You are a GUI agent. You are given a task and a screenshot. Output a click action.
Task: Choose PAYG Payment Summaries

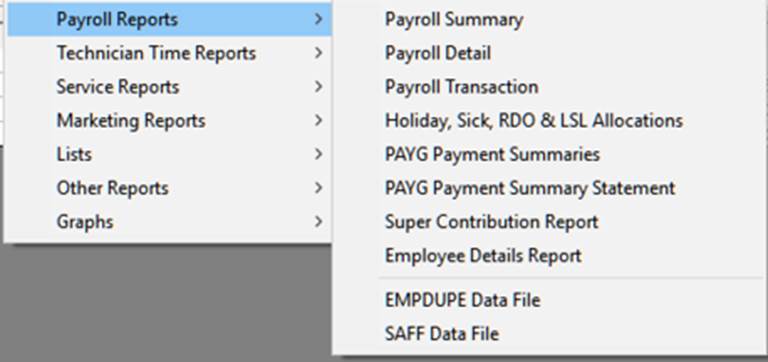click(x=549, y=154)
